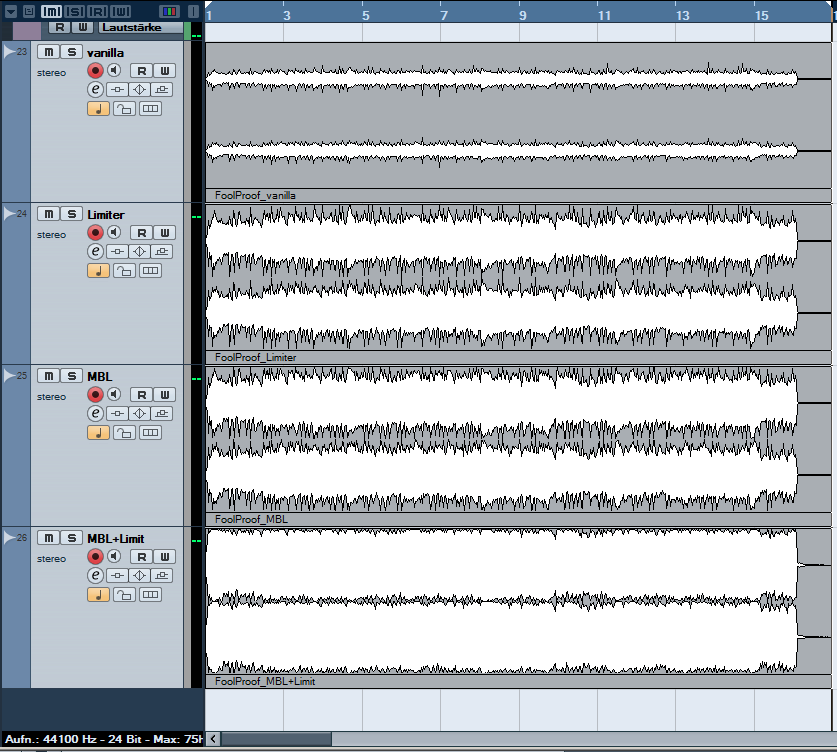Screen dimensions: 837x752
Task: Open lane display icon on vanilla track
Action: click(x=150, y=108)
